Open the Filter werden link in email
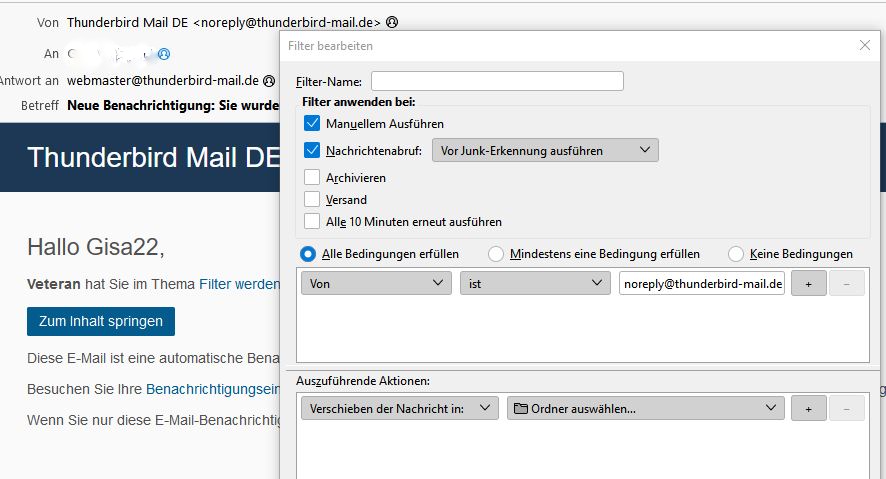 pyautogui.click(x=239, y=284)
